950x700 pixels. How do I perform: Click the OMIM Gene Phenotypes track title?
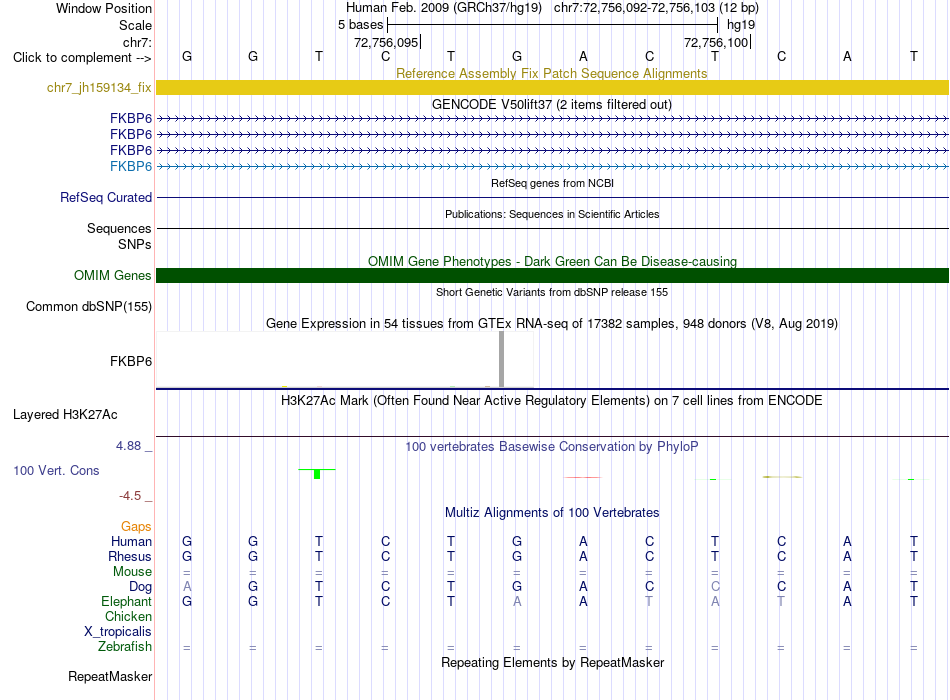(552, 261)
